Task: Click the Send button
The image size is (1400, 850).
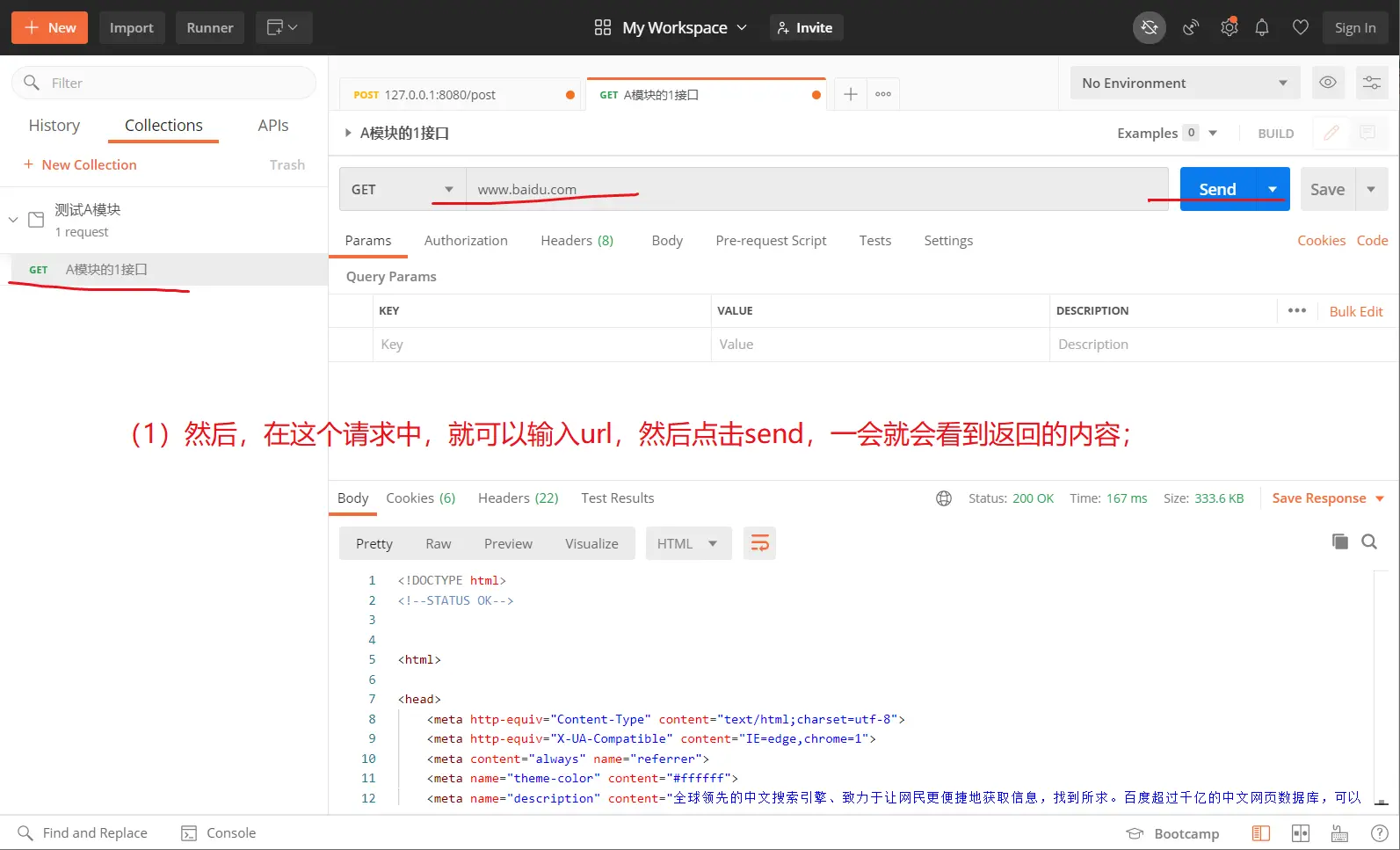Action: pyautogui.click(x=1217, y=189)
